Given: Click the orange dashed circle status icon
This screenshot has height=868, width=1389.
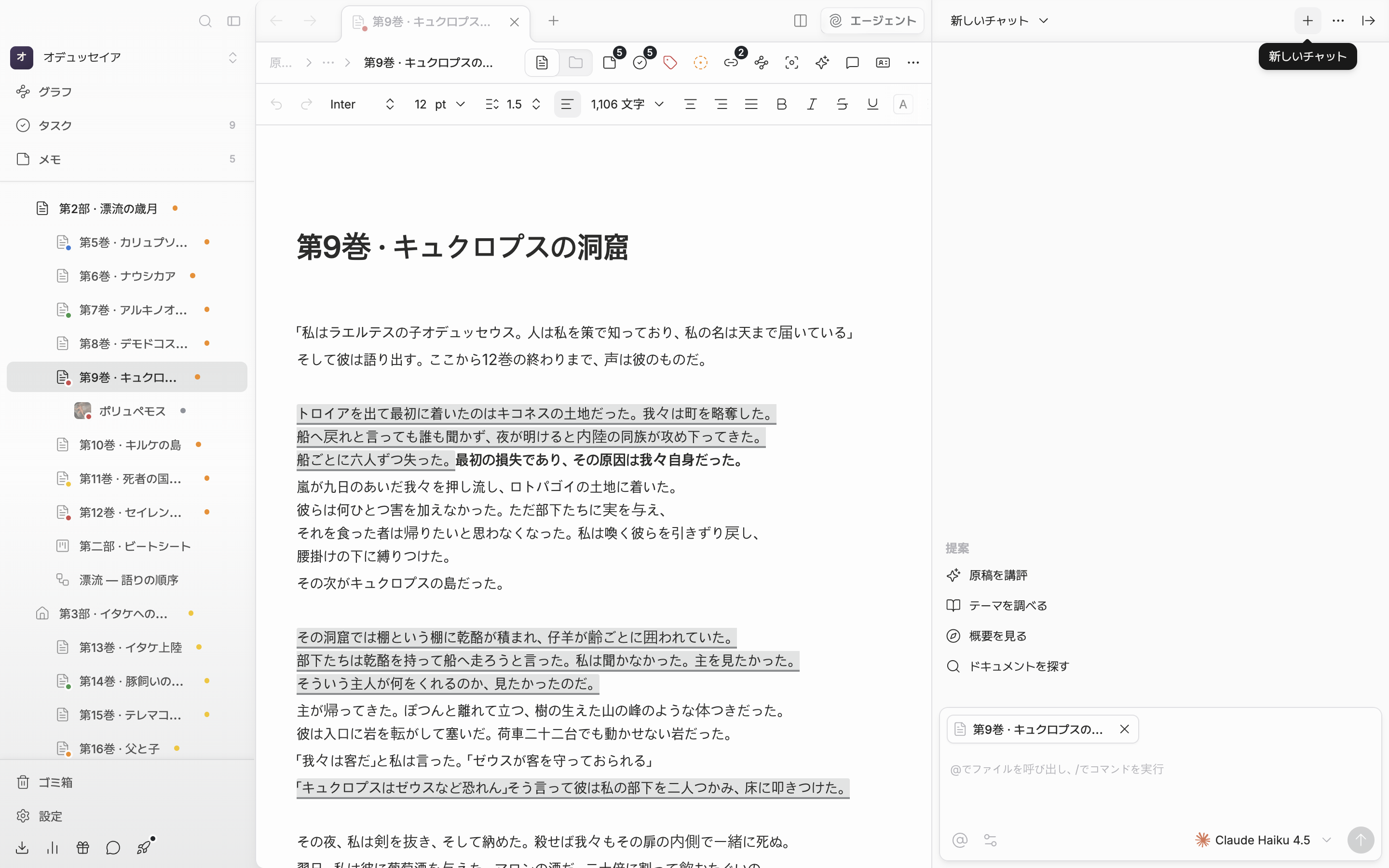Looking at the screenshot, I should pos(700,63).
